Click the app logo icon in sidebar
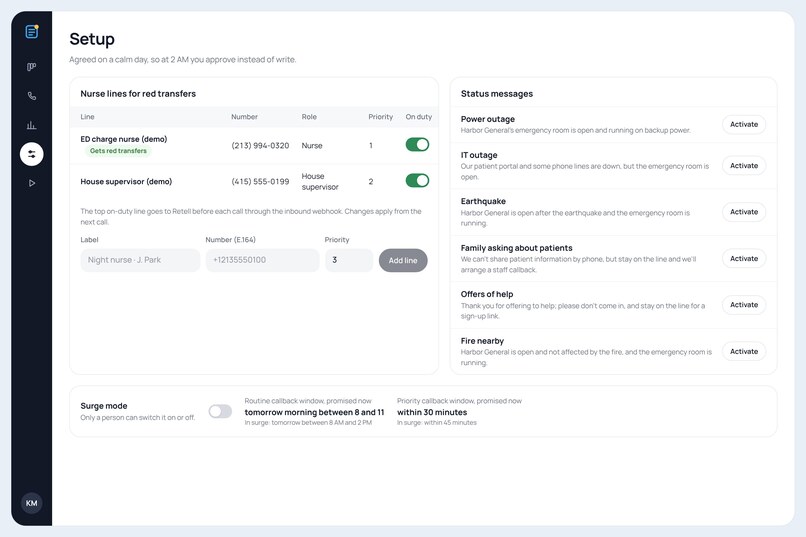The image size is (806, 537). [32, 32]
